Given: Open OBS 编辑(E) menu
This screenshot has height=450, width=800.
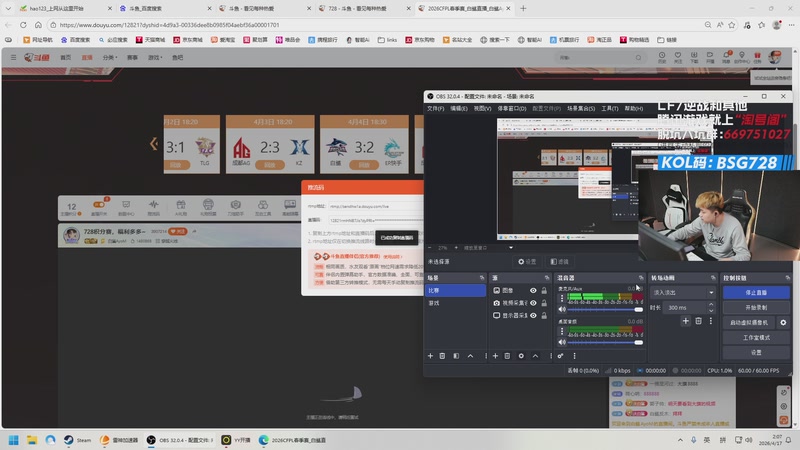Looking at the screenshot, I should (459, 108).
